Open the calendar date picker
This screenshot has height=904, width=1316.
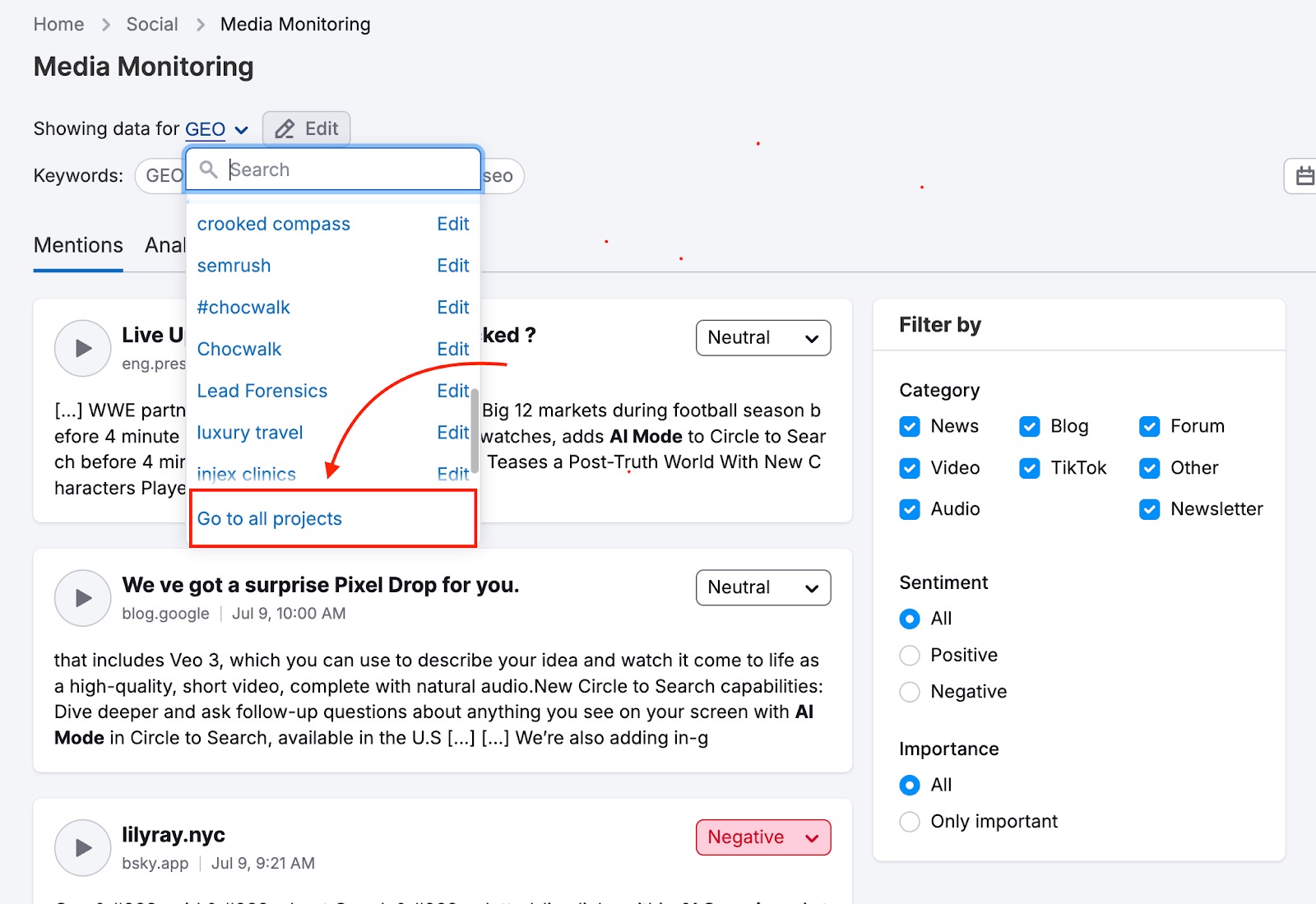(x=1304, y=176)
